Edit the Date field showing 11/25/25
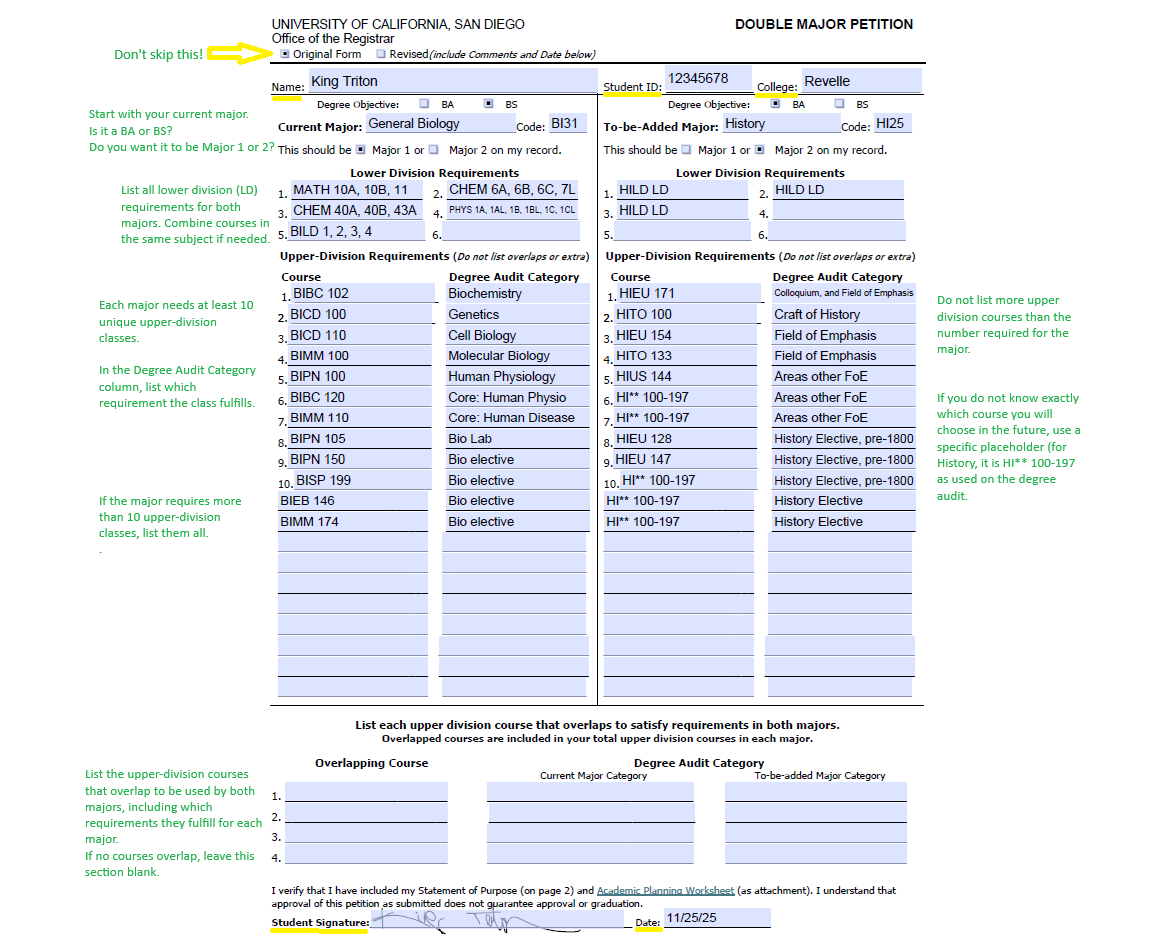This screenshot has width=1152, height=934. pos(714,917)
